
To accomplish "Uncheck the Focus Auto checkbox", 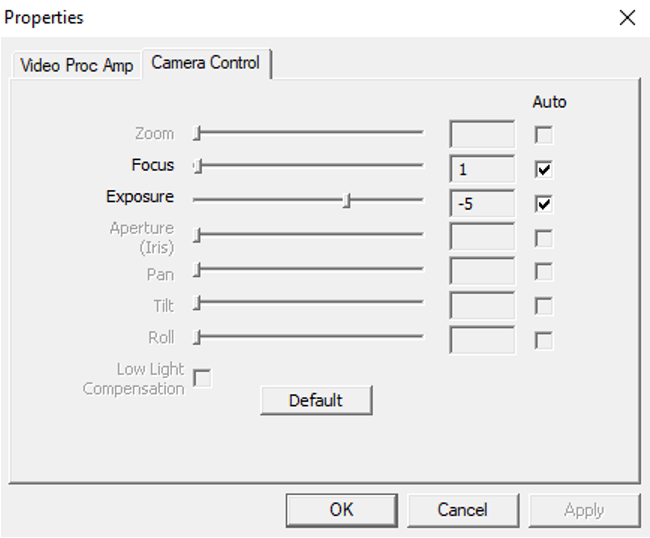I will 543,169.
